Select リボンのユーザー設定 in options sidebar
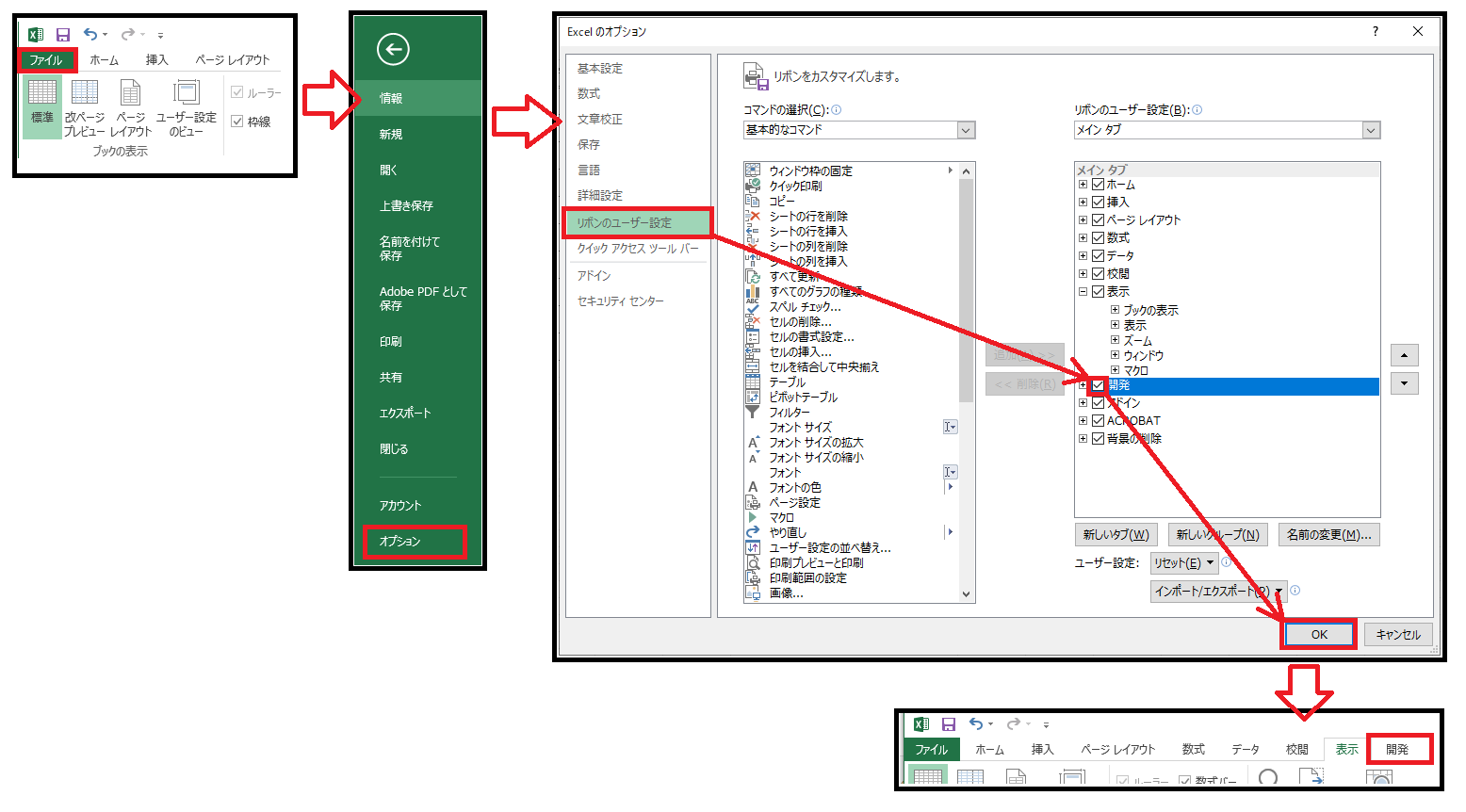 [x=638, y=223]
